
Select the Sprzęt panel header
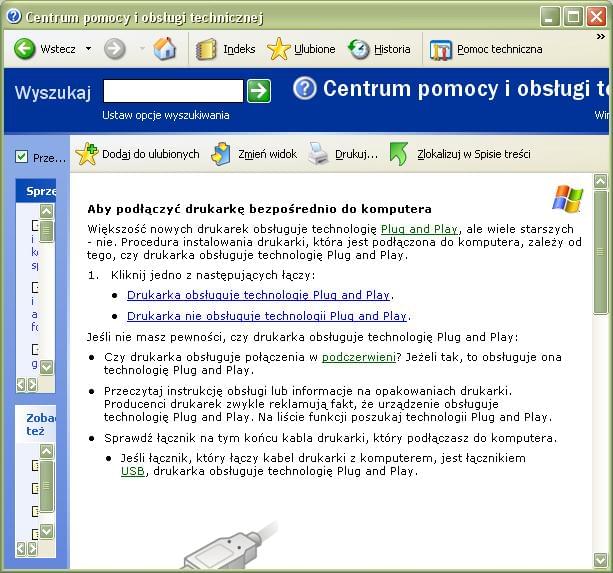(x=36, y=191)
